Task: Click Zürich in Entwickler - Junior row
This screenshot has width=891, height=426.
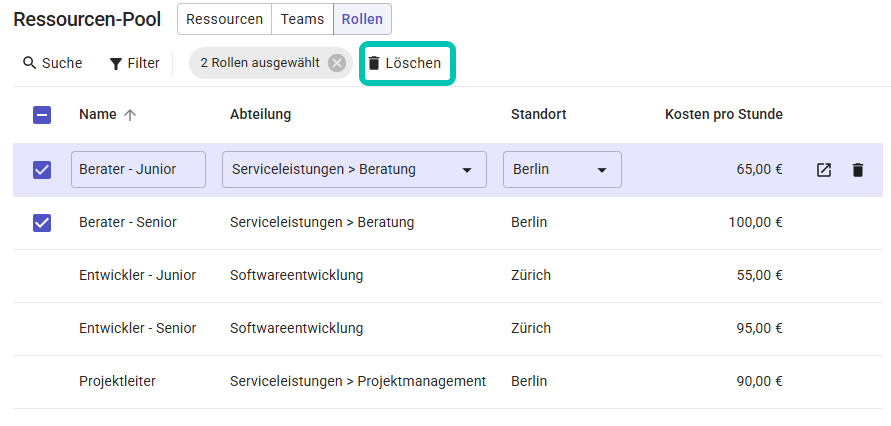Action: (531, 275)
